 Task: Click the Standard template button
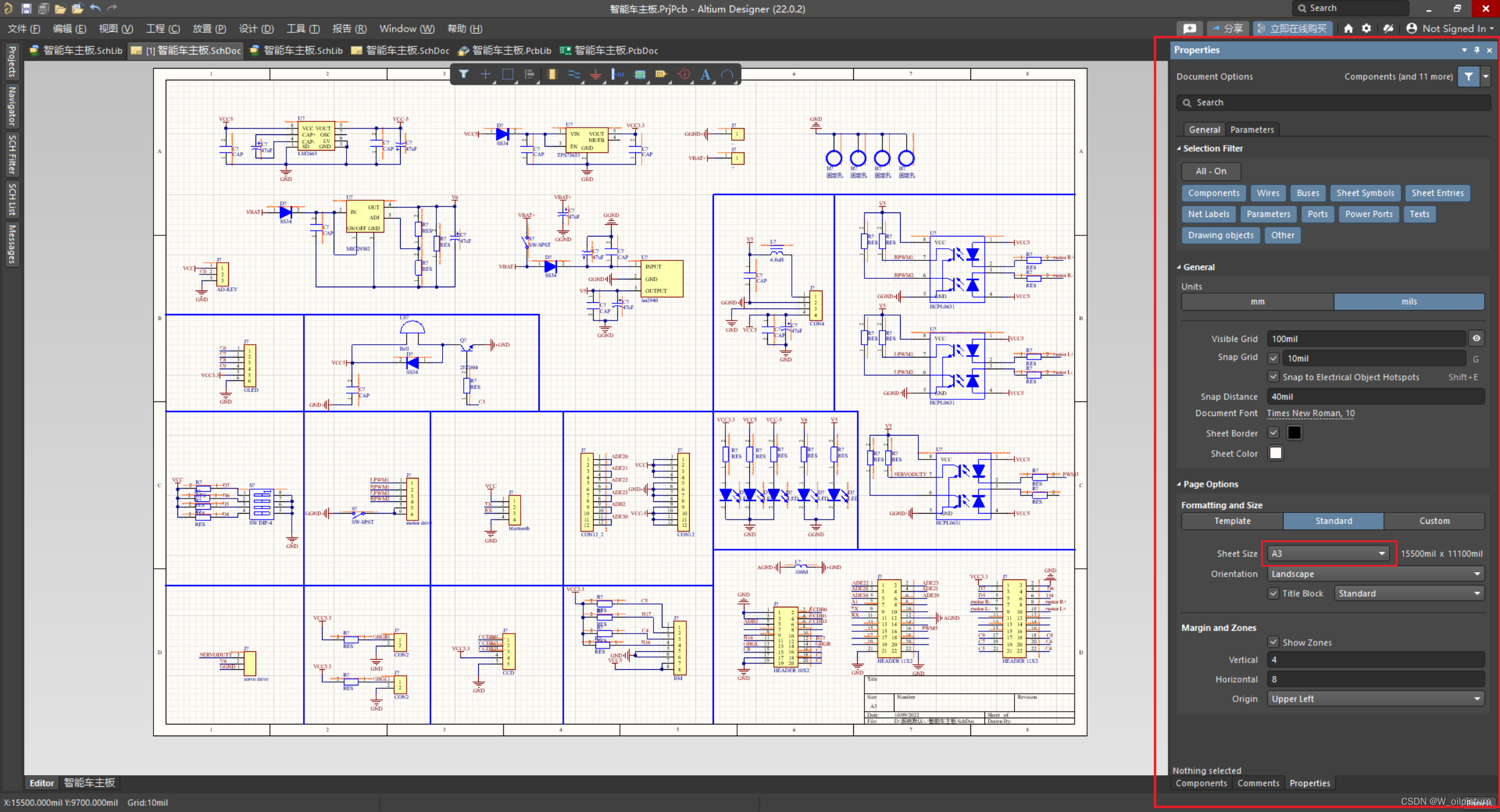pos(1333,520)
